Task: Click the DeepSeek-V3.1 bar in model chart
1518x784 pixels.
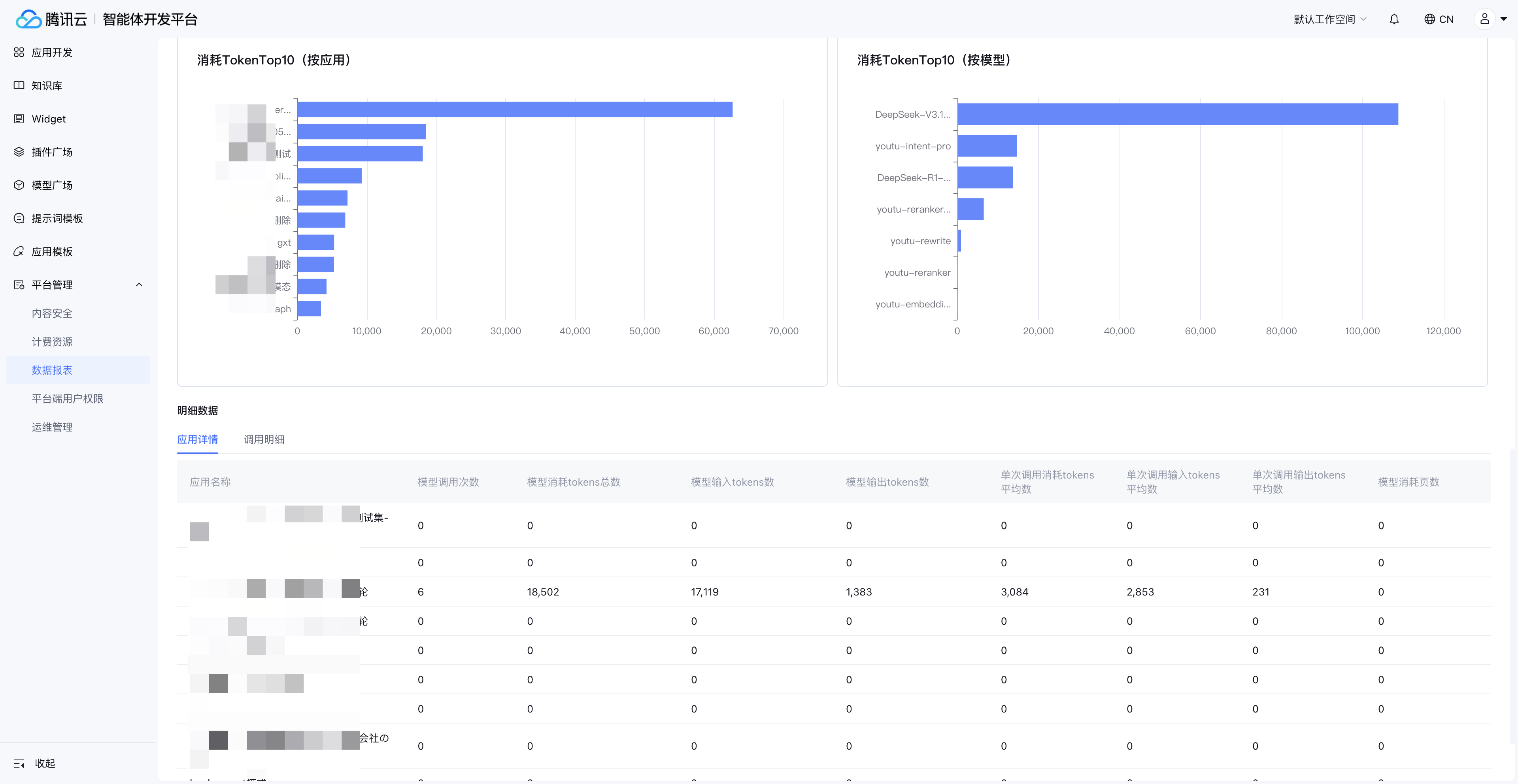Action: (1177, 114)
